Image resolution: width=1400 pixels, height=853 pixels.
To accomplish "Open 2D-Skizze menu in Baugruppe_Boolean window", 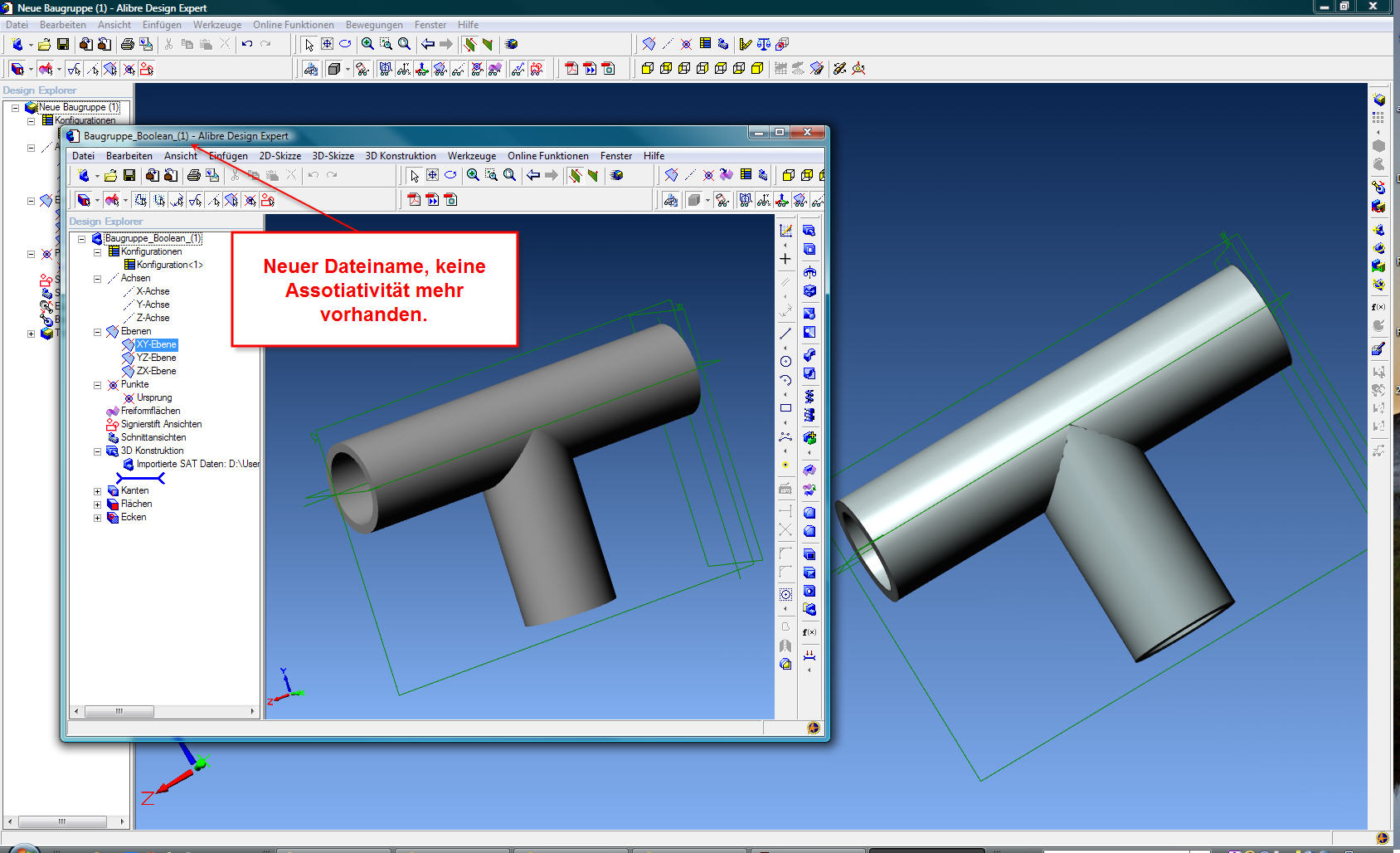I will [280, 156].
